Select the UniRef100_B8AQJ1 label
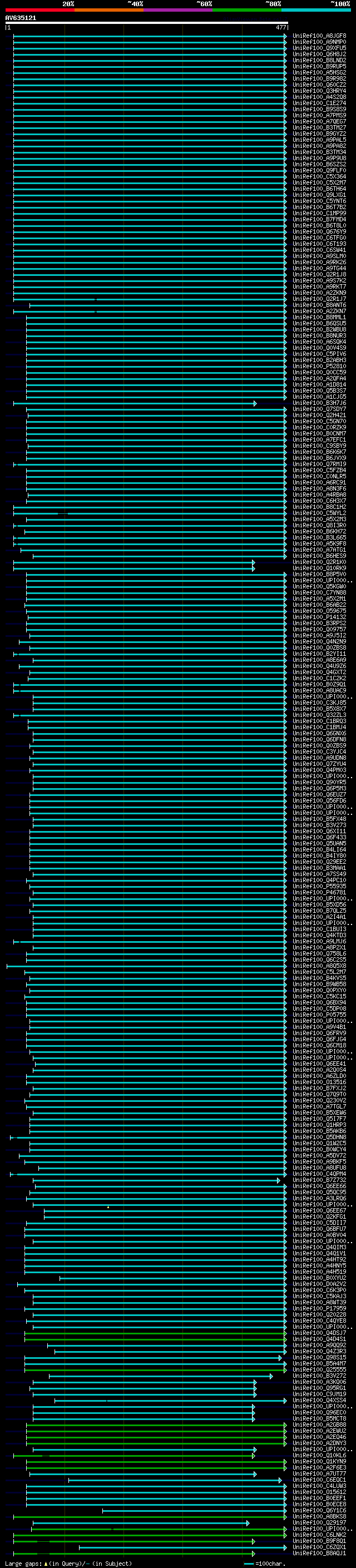The width and height of the screenshot is (356, 1568). tap(319, 1553)
